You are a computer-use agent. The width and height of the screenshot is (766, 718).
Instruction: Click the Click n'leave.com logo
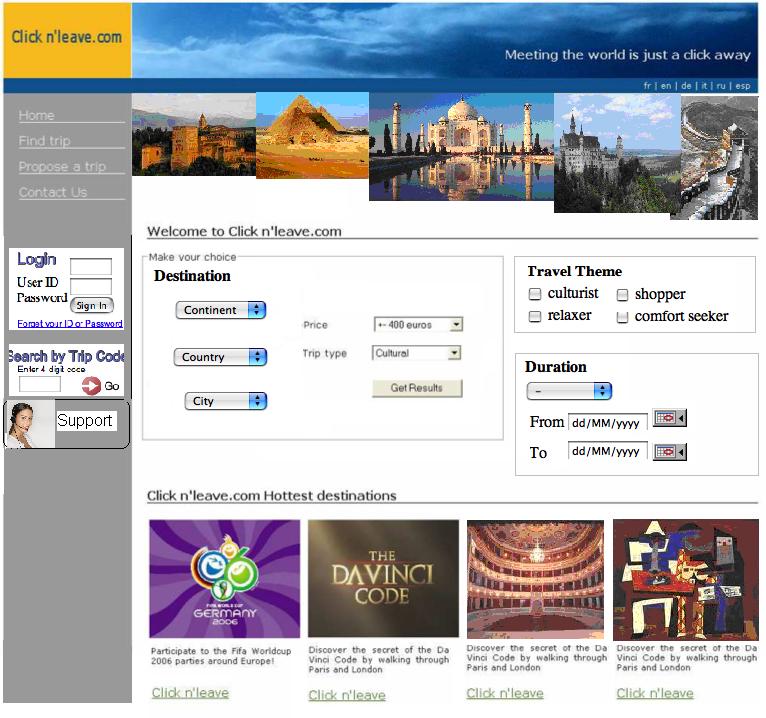pyautogui.click(x=67, y=38)
